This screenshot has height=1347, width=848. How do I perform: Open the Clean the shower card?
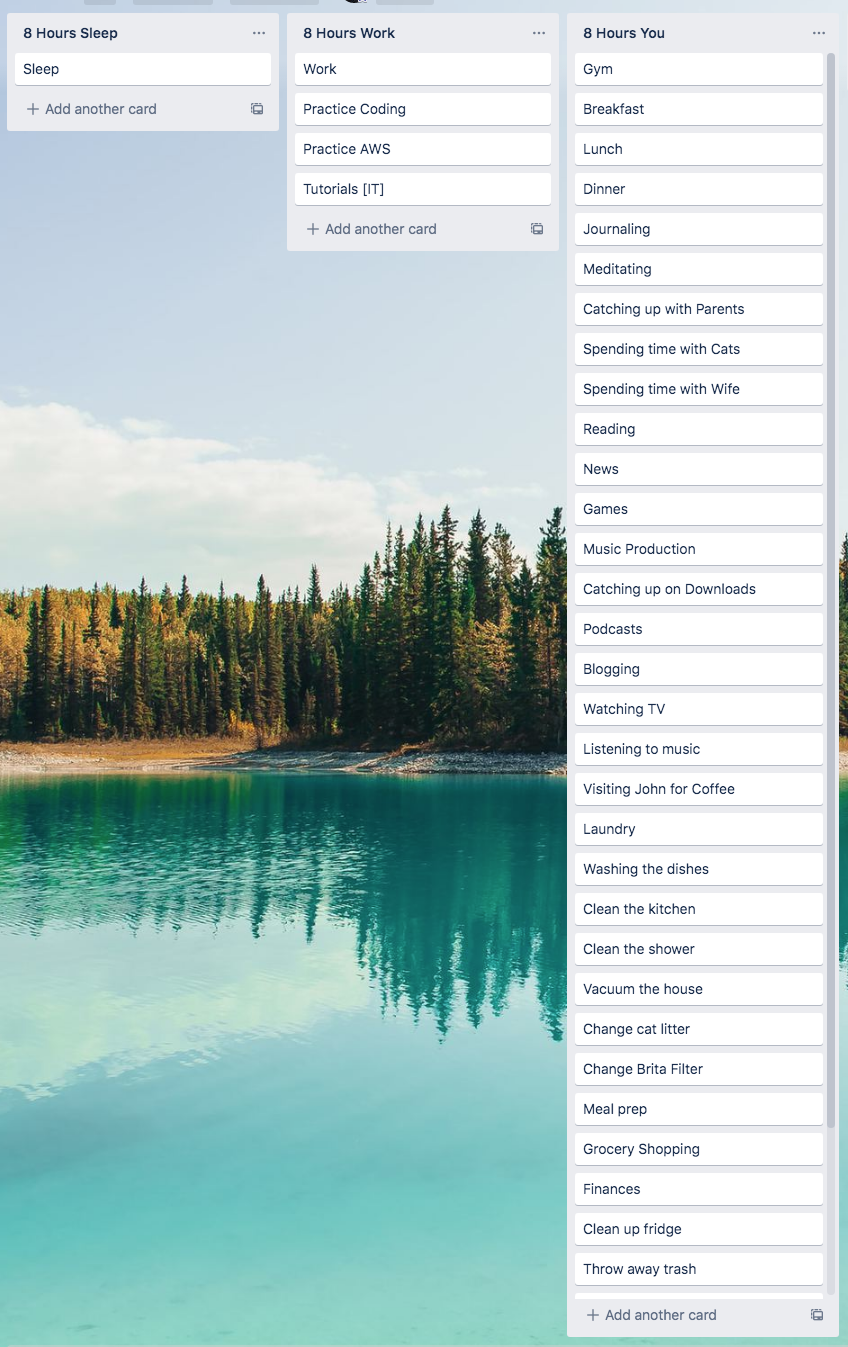point(699,949)
